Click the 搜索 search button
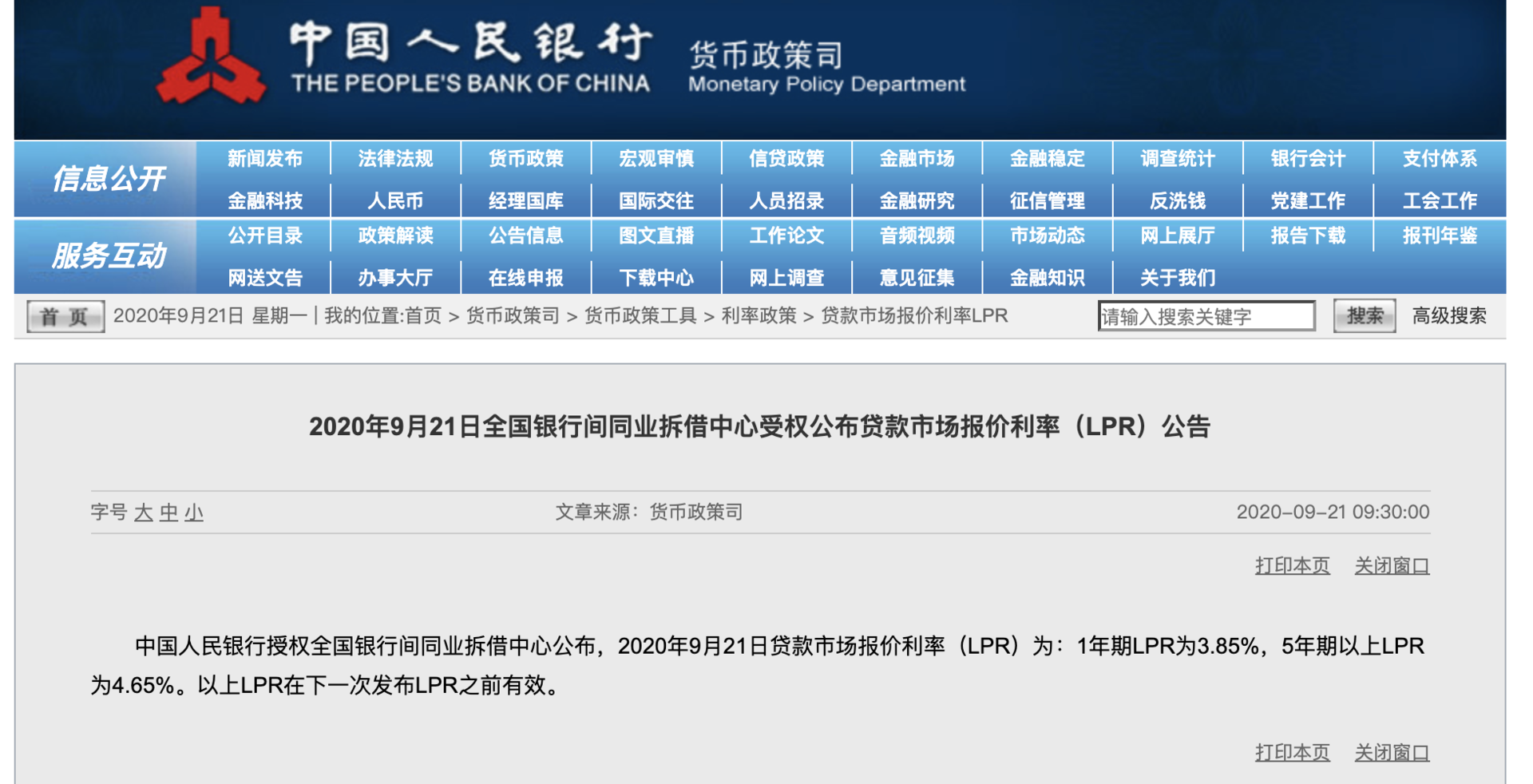 [x=1364, y=316]
